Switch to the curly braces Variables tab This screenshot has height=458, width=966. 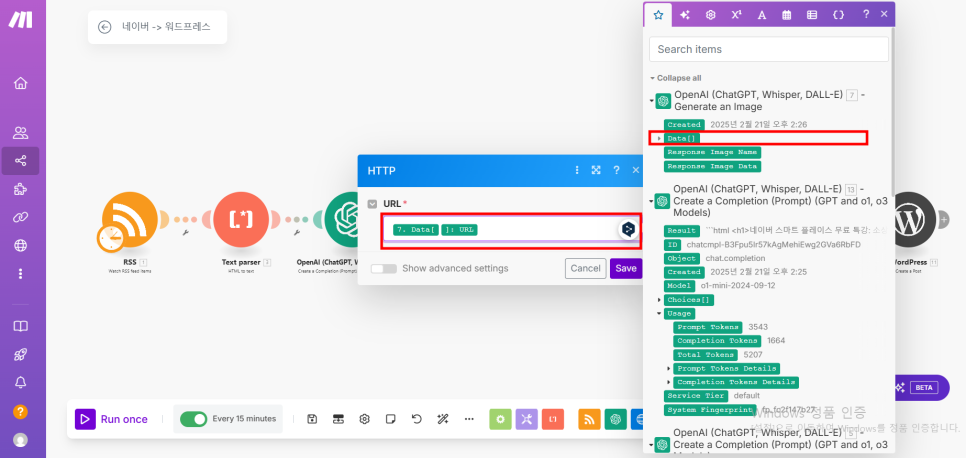837,14
